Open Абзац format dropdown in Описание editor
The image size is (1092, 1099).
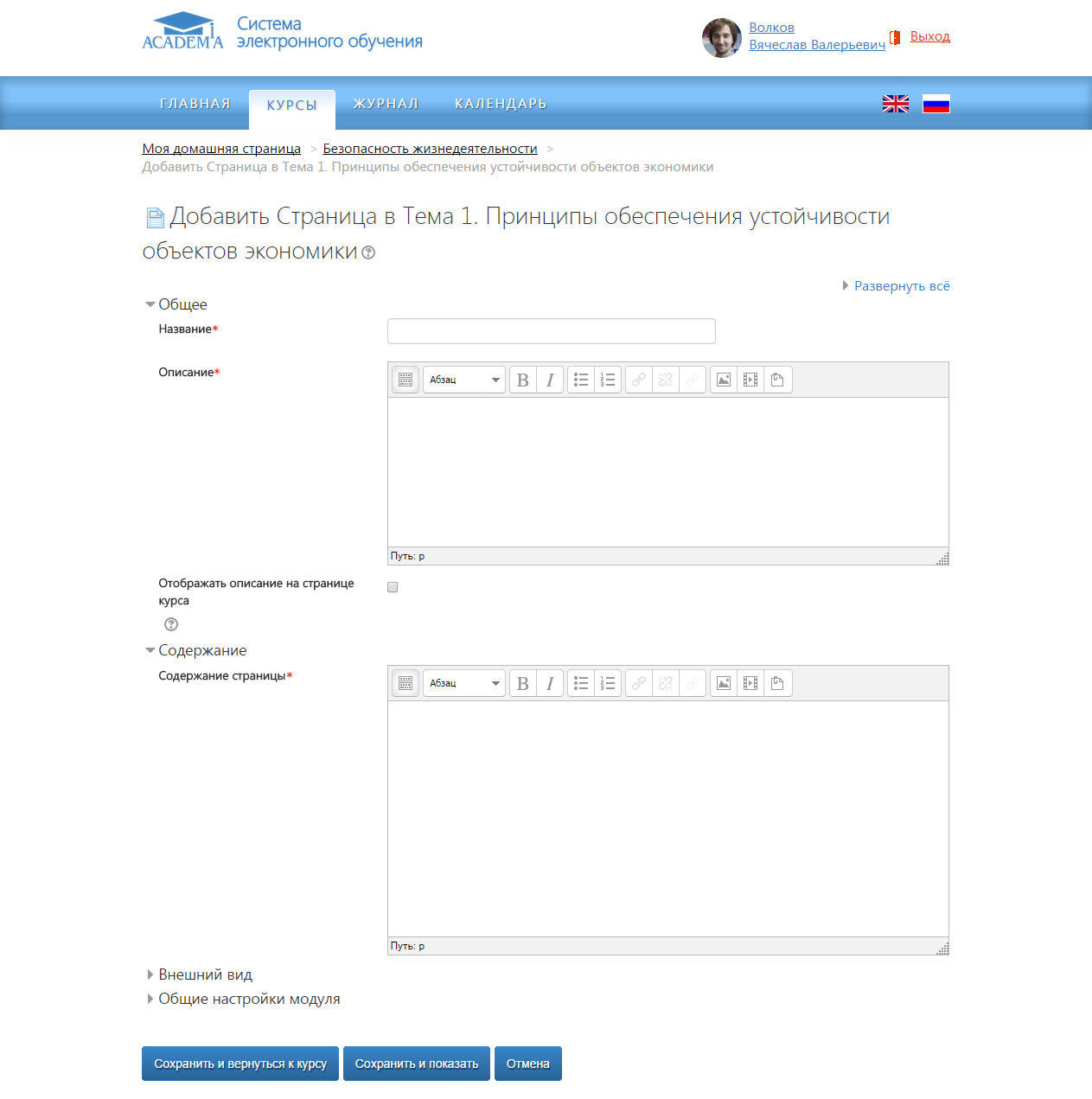(x=464, y=380)
